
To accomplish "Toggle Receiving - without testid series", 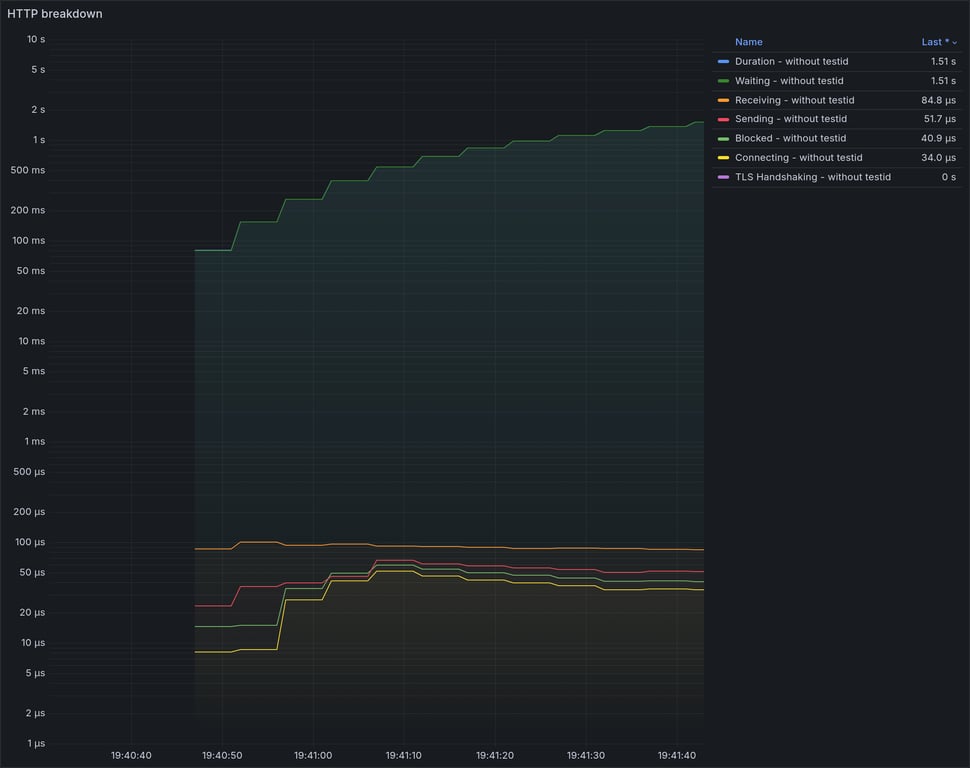I will (x=794, y=100).
